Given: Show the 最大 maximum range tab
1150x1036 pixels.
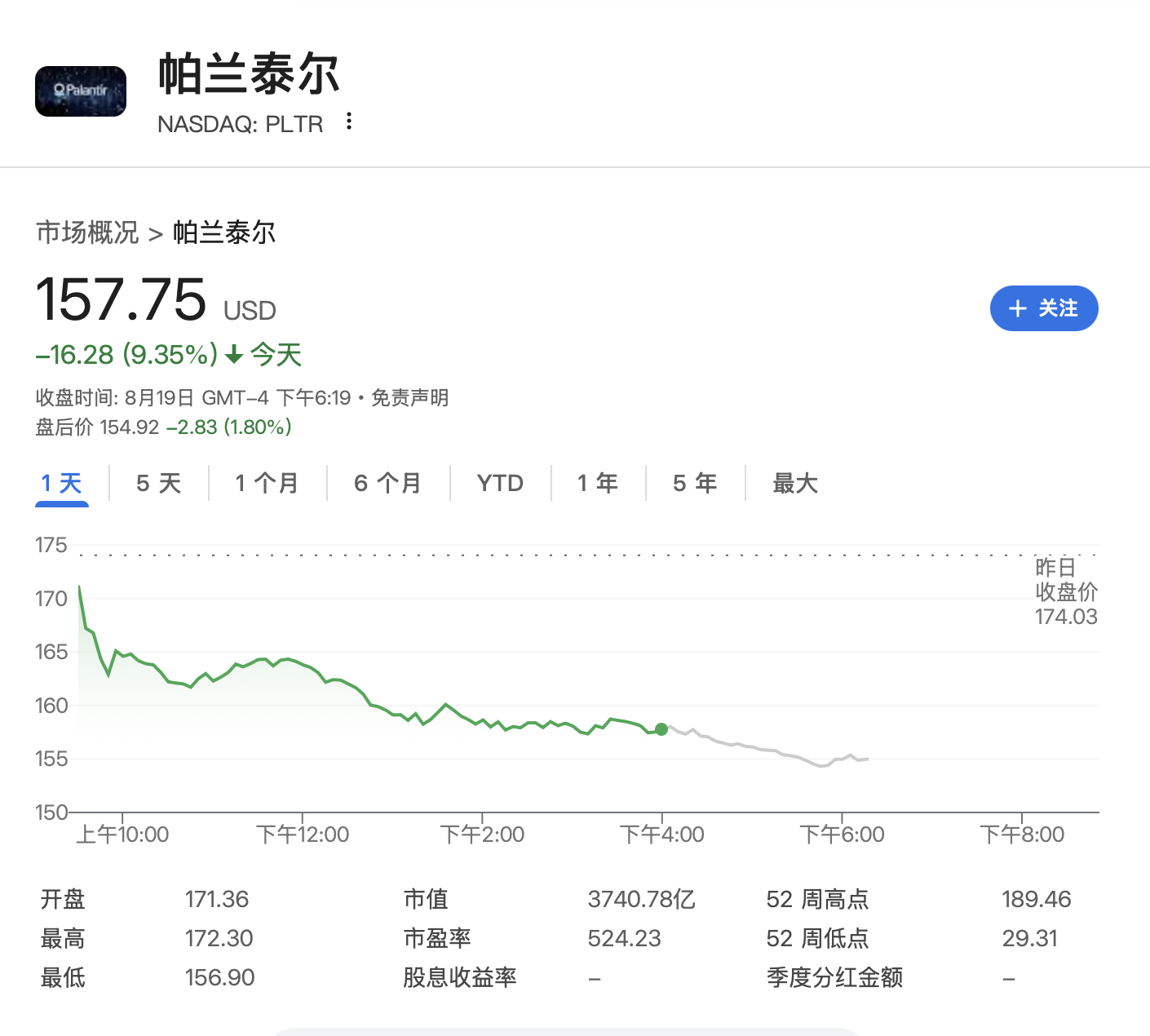Looking at the screenshot, I should 795,484.
